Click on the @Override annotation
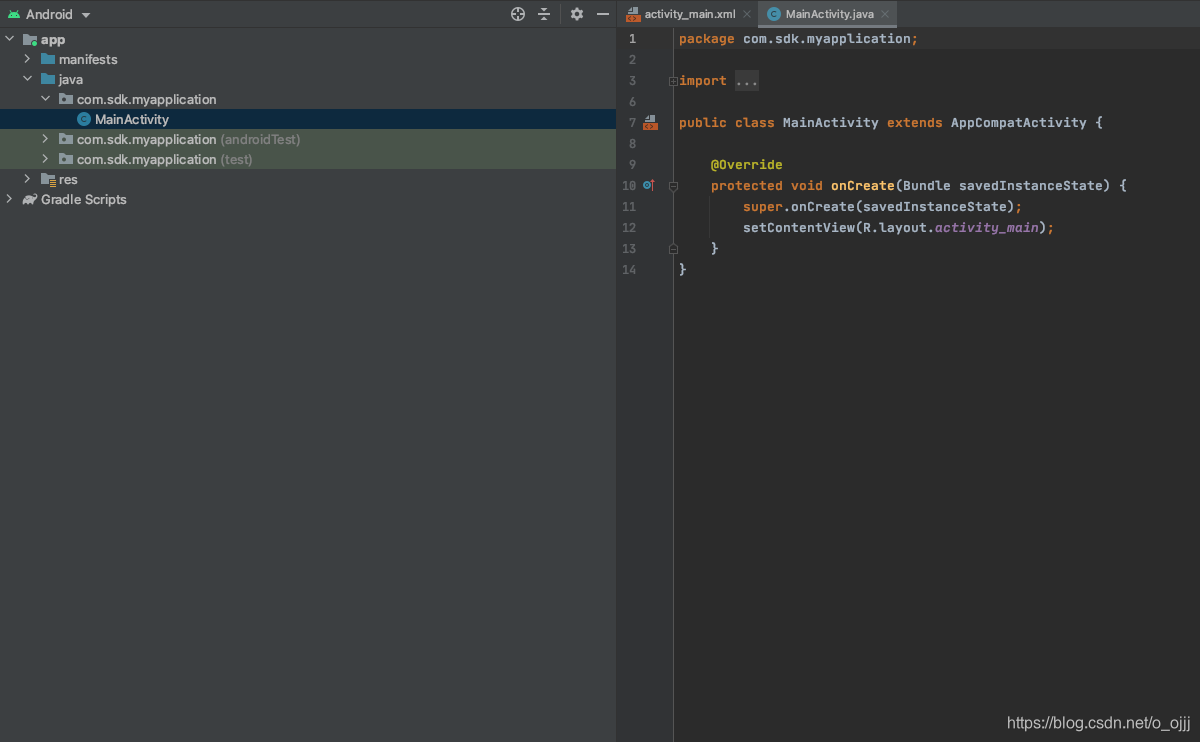Screen dimensions: 1200x742 747,165
